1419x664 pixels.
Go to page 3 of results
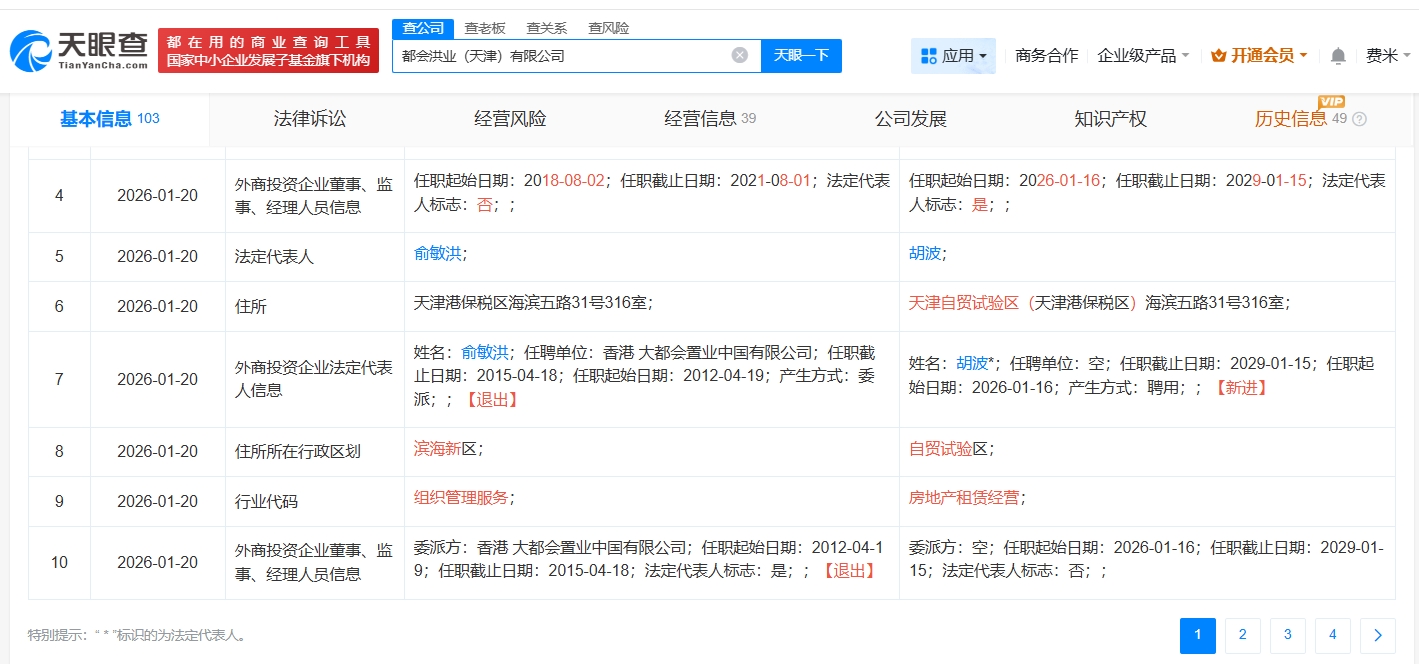click(x=1288, y=635)
